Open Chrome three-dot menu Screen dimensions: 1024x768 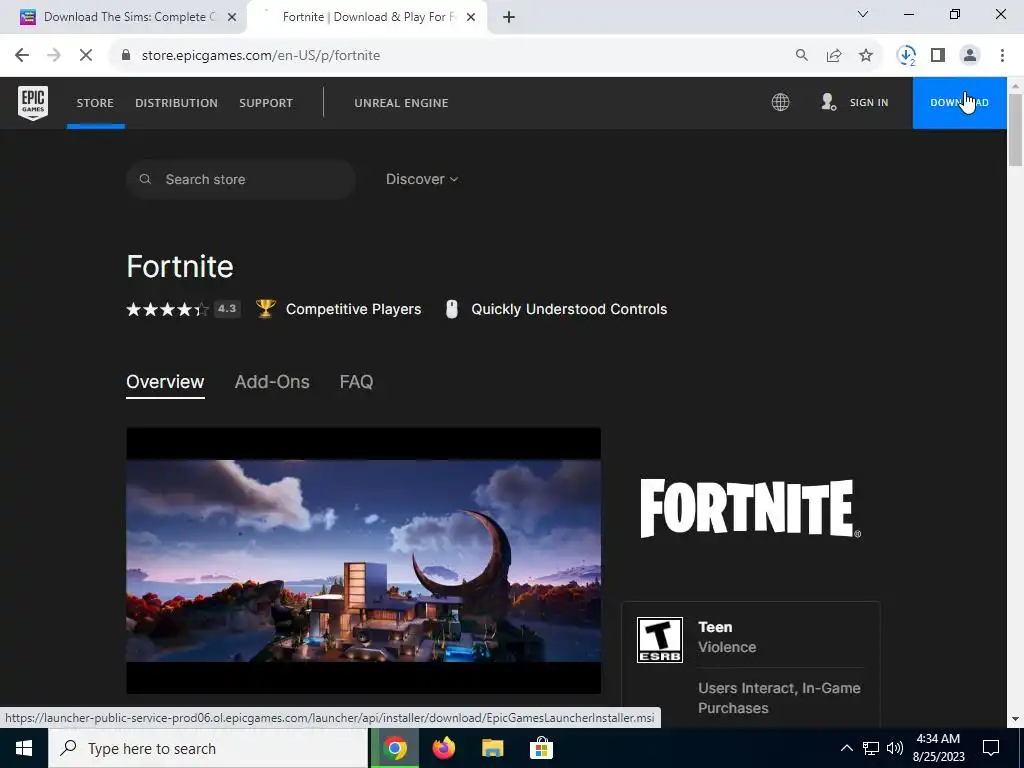click(x=1002, y=55)
